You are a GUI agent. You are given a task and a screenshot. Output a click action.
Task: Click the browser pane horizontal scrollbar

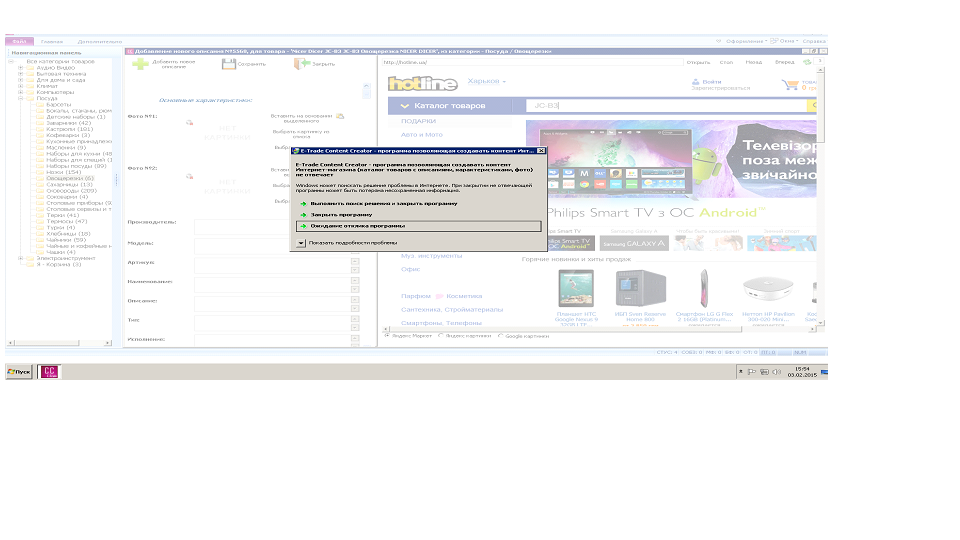pyautogui.click(x=598, y=329)
